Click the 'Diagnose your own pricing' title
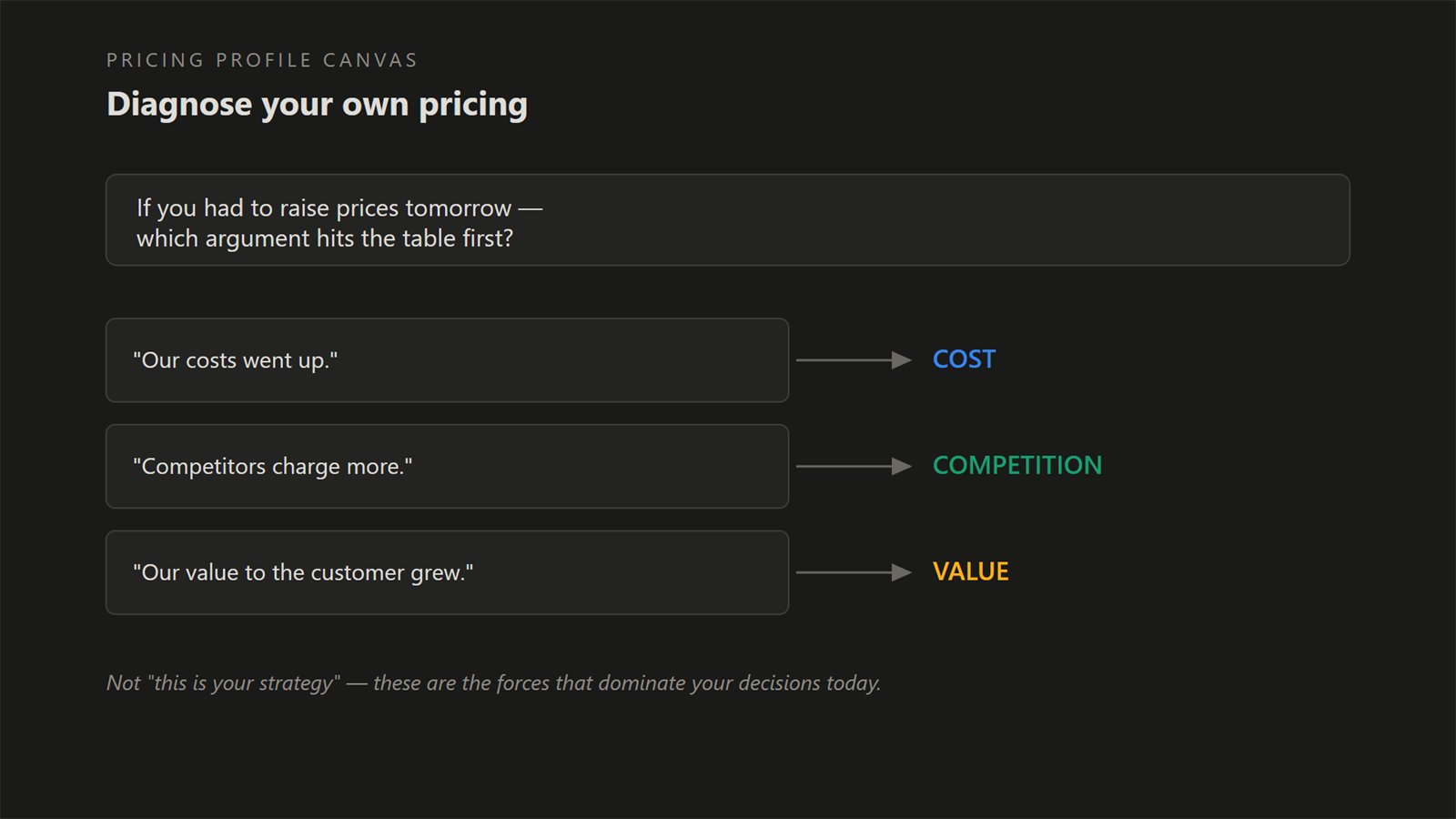1456x819 pixels. (317, 105)
